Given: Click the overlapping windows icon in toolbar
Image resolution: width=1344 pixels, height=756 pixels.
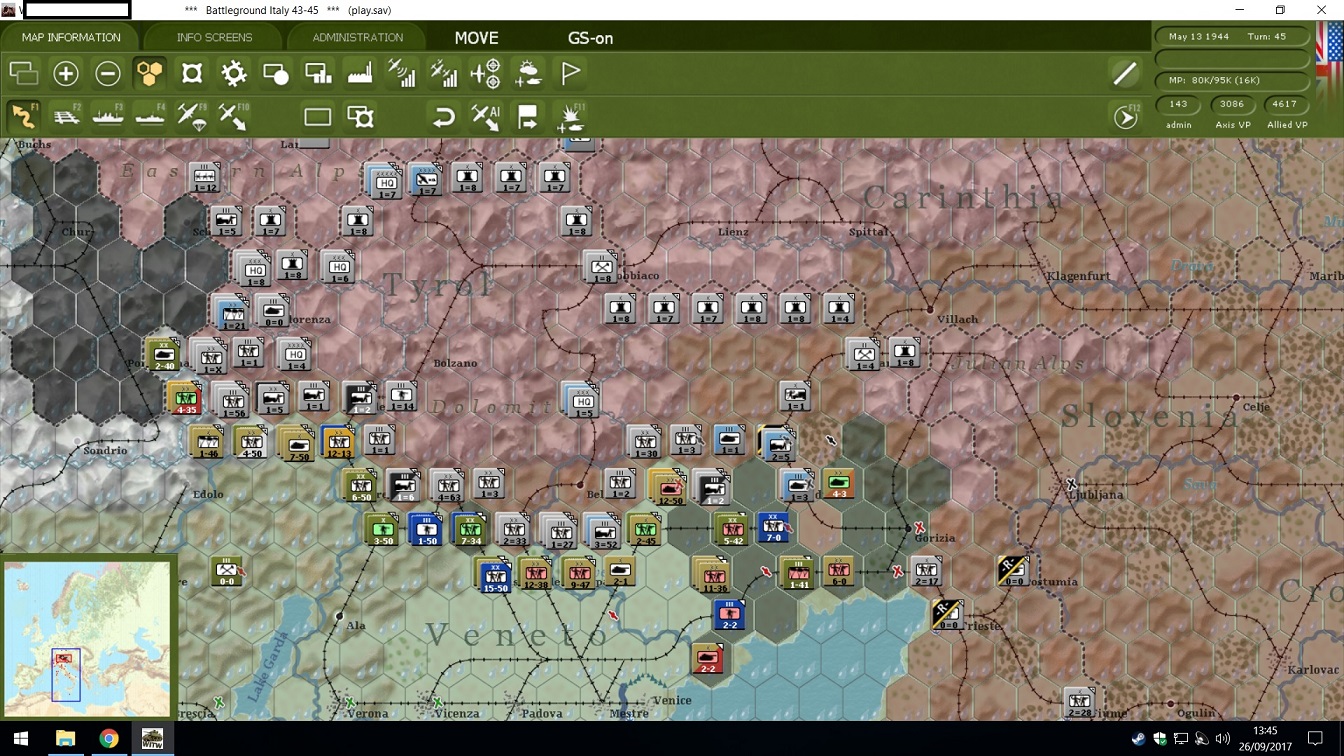Looking at the screenshot, I should [x=24, y=73].
